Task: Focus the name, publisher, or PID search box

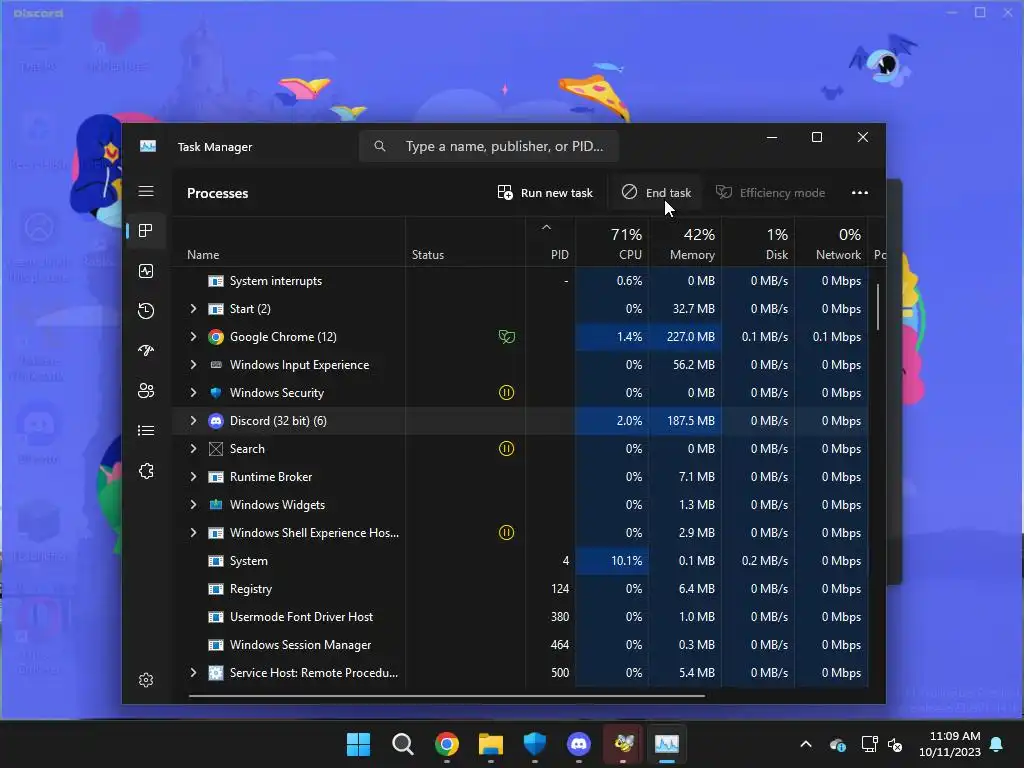Action: (x=488, y=146)
